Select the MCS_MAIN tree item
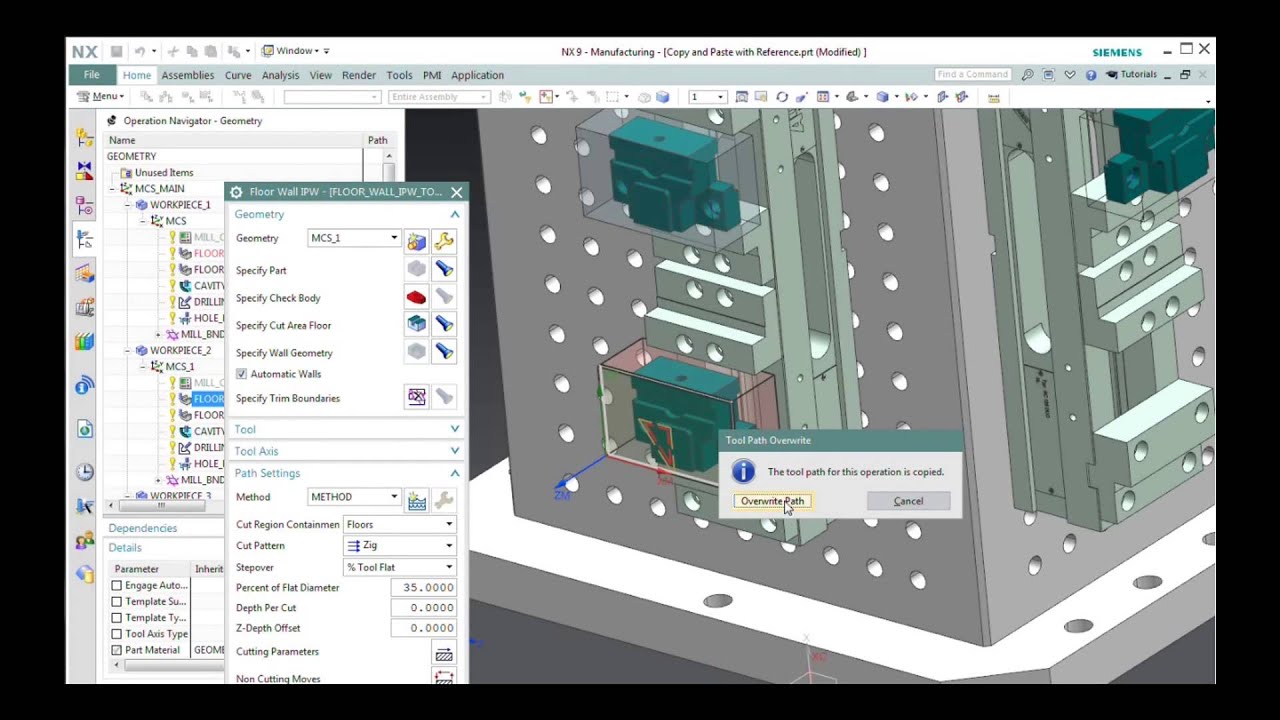The image size is (1280, 720). click(x=159, y=189)
